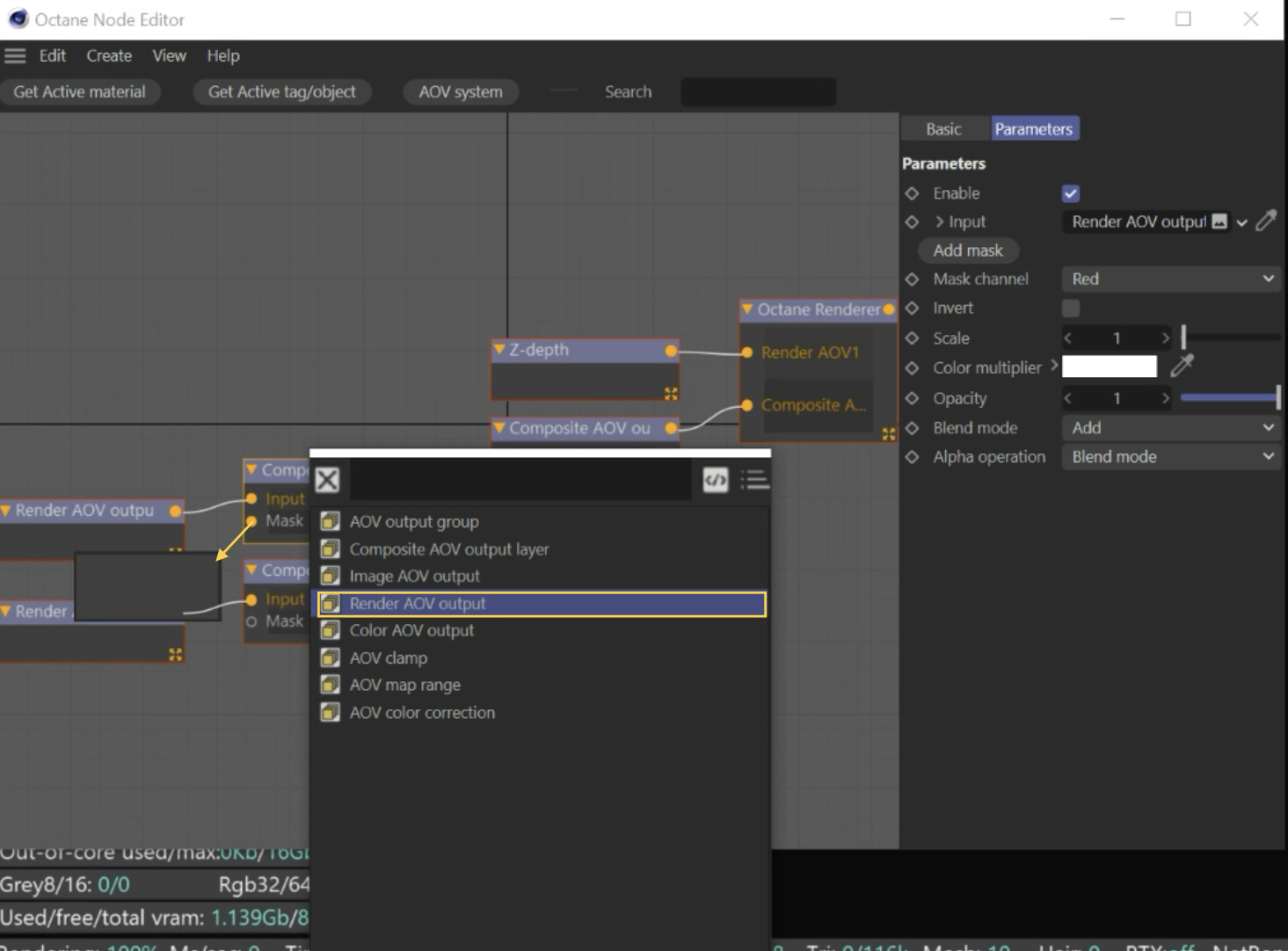Image resolution: width=1288 pixels, height=951 pixels.
Task: Choose AOV map range from the list
Action: 542,686
